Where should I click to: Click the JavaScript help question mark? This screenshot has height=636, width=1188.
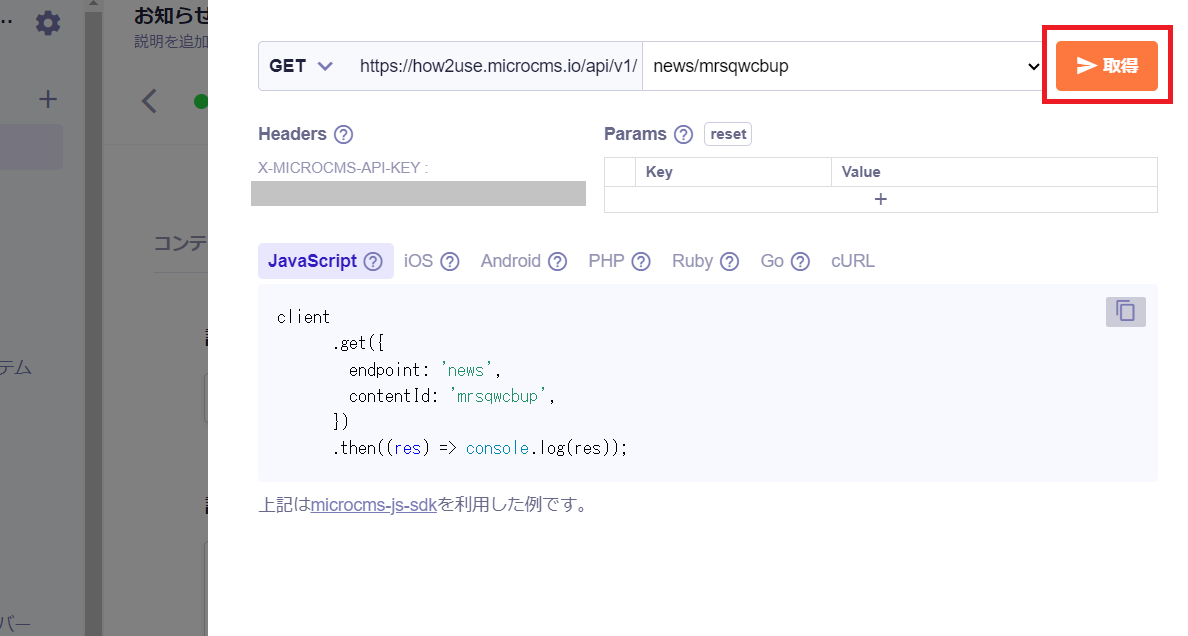click(371, 260)
